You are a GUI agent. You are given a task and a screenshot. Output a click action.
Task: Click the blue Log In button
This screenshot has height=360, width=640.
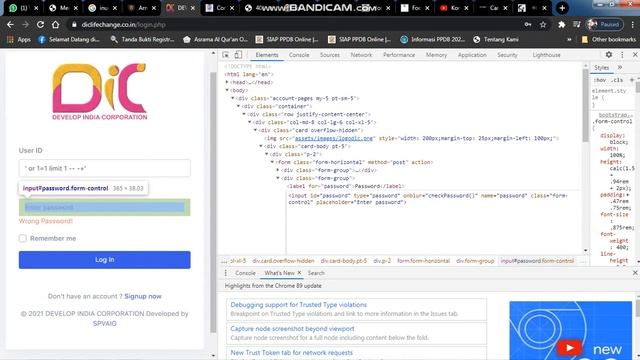click(x=104, y=260)
